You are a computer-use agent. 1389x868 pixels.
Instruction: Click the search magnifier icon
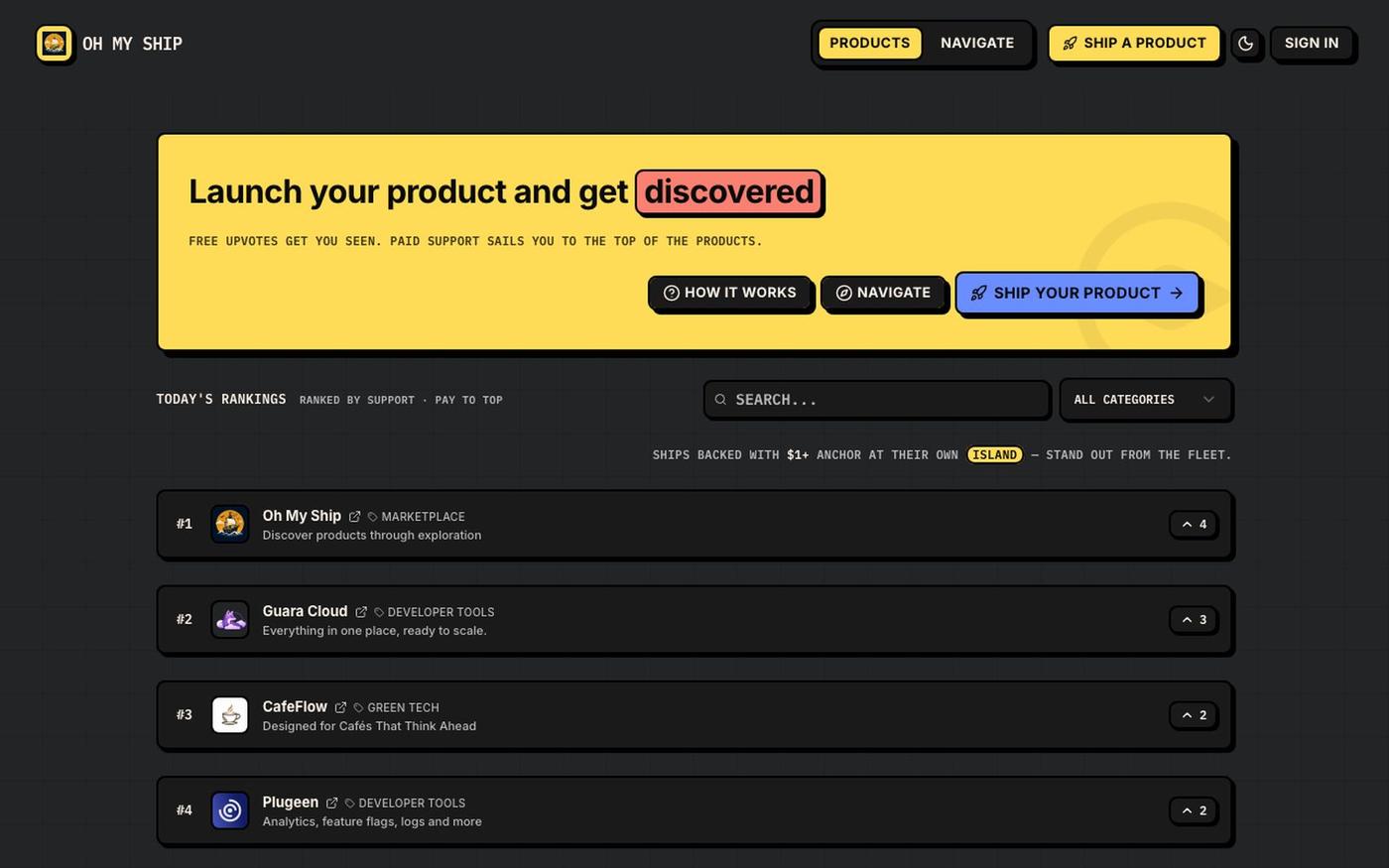721,400
